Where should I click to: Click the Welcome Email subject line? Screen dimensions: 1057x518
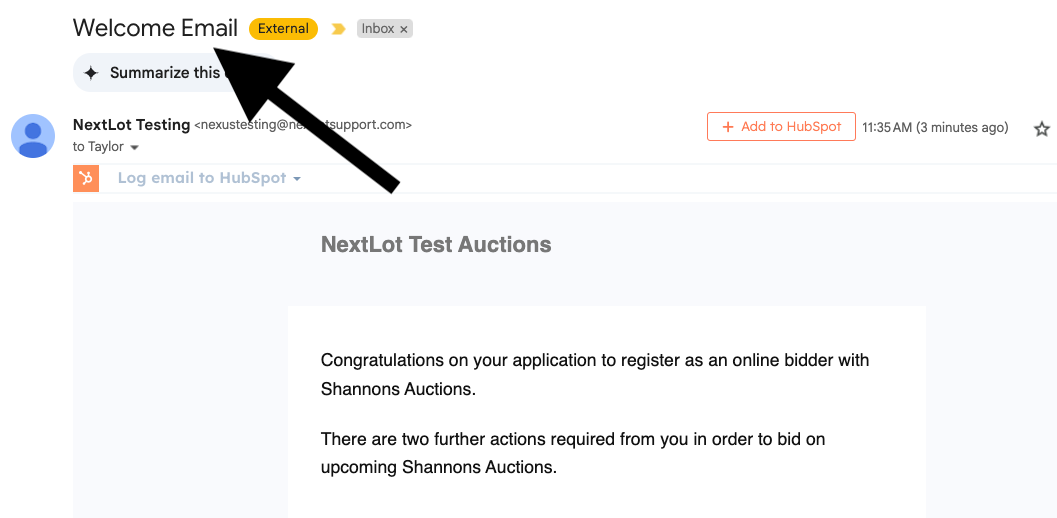[155, 28]
